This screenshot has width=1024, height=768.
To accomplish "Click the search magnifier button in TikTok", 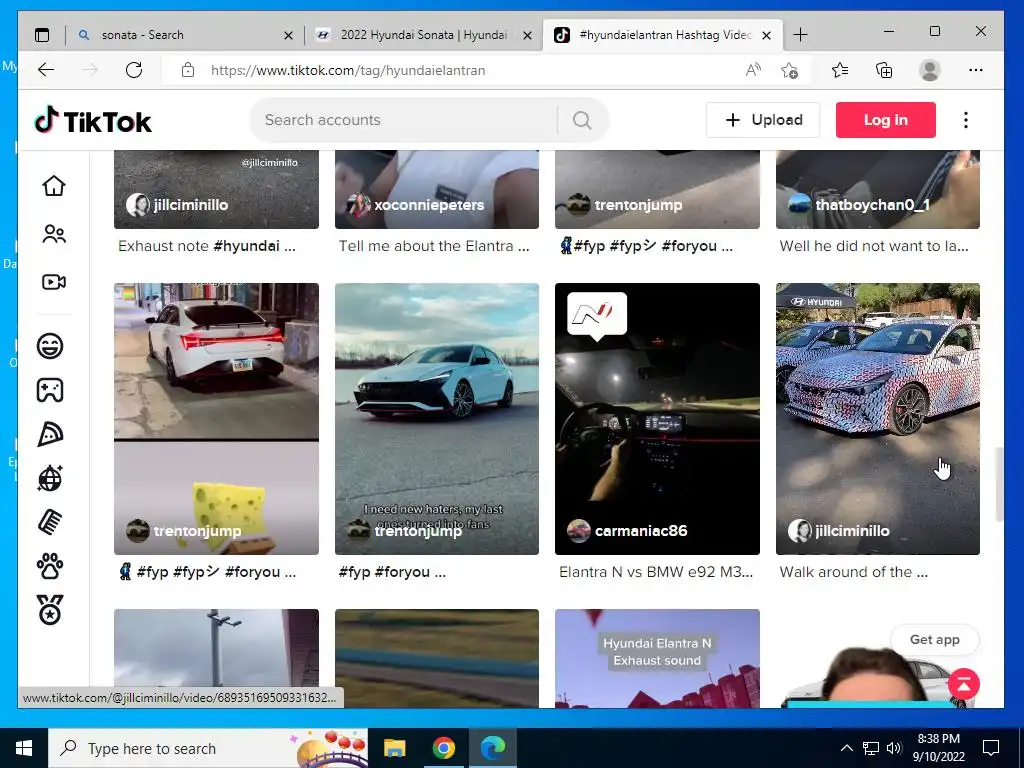I will (582, 120).
